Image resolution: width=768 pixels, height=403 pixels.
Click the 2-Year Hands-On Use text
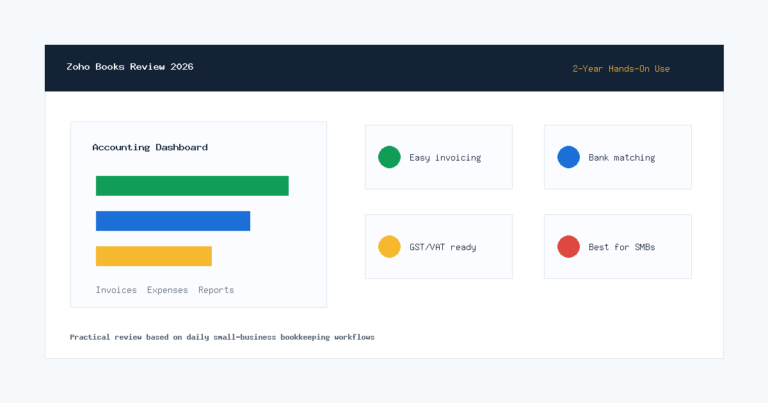621,69
